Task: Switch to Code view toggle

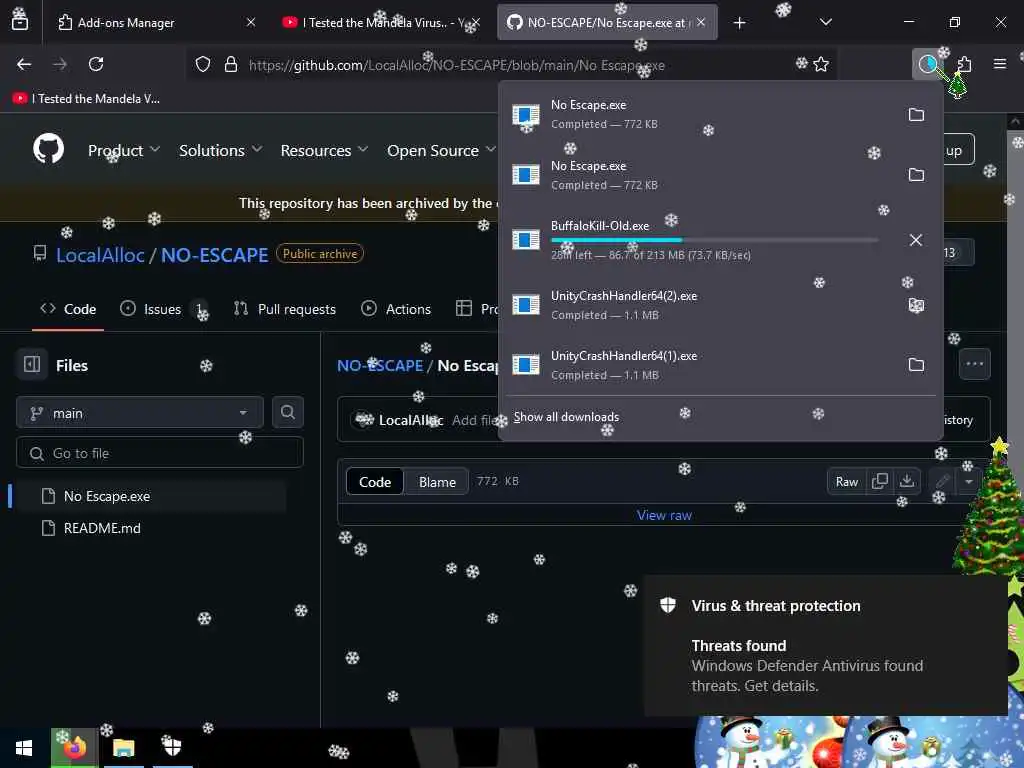Action: click(375, 482)
